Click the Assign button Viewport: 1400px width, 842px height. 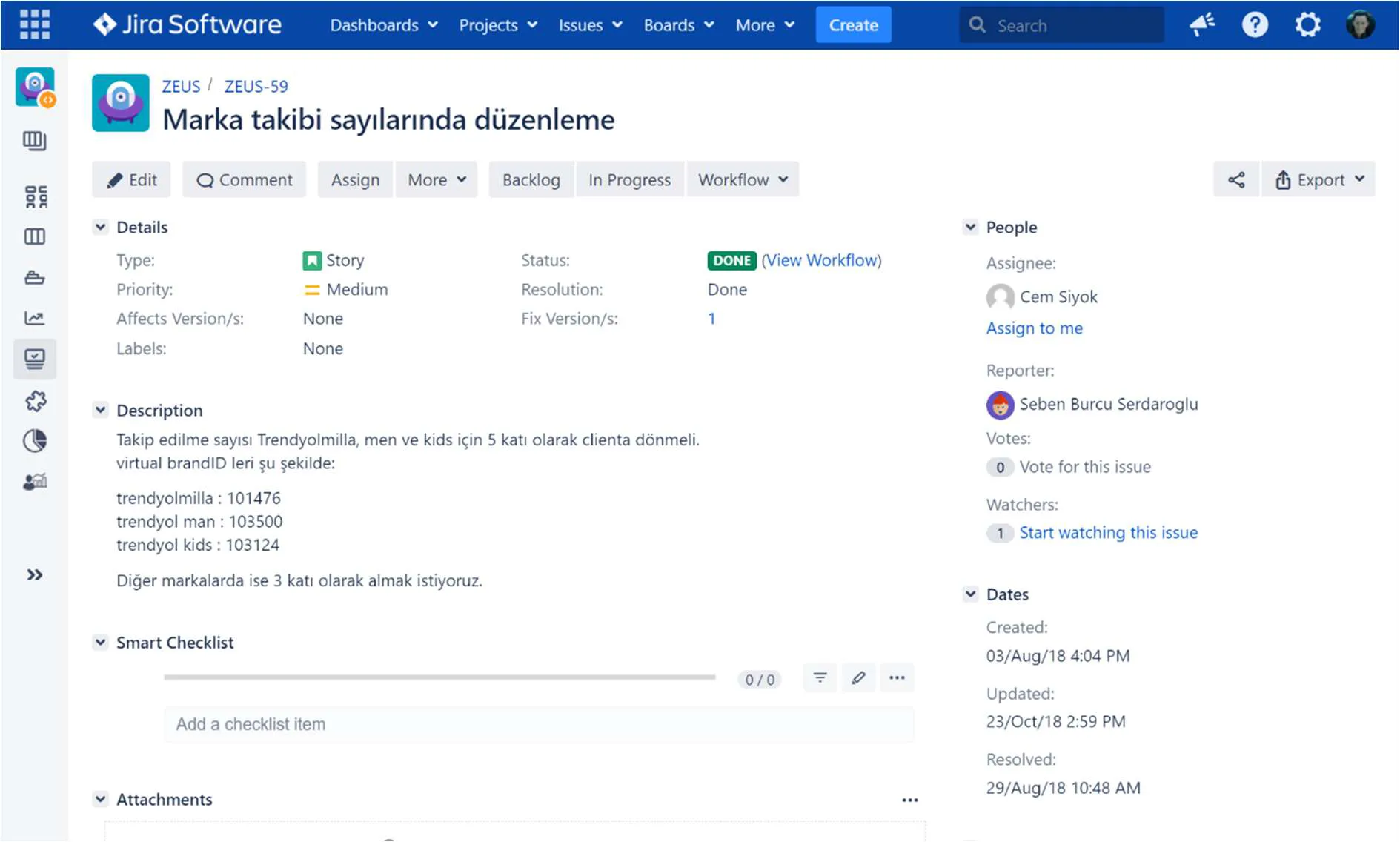pos(355,179)
